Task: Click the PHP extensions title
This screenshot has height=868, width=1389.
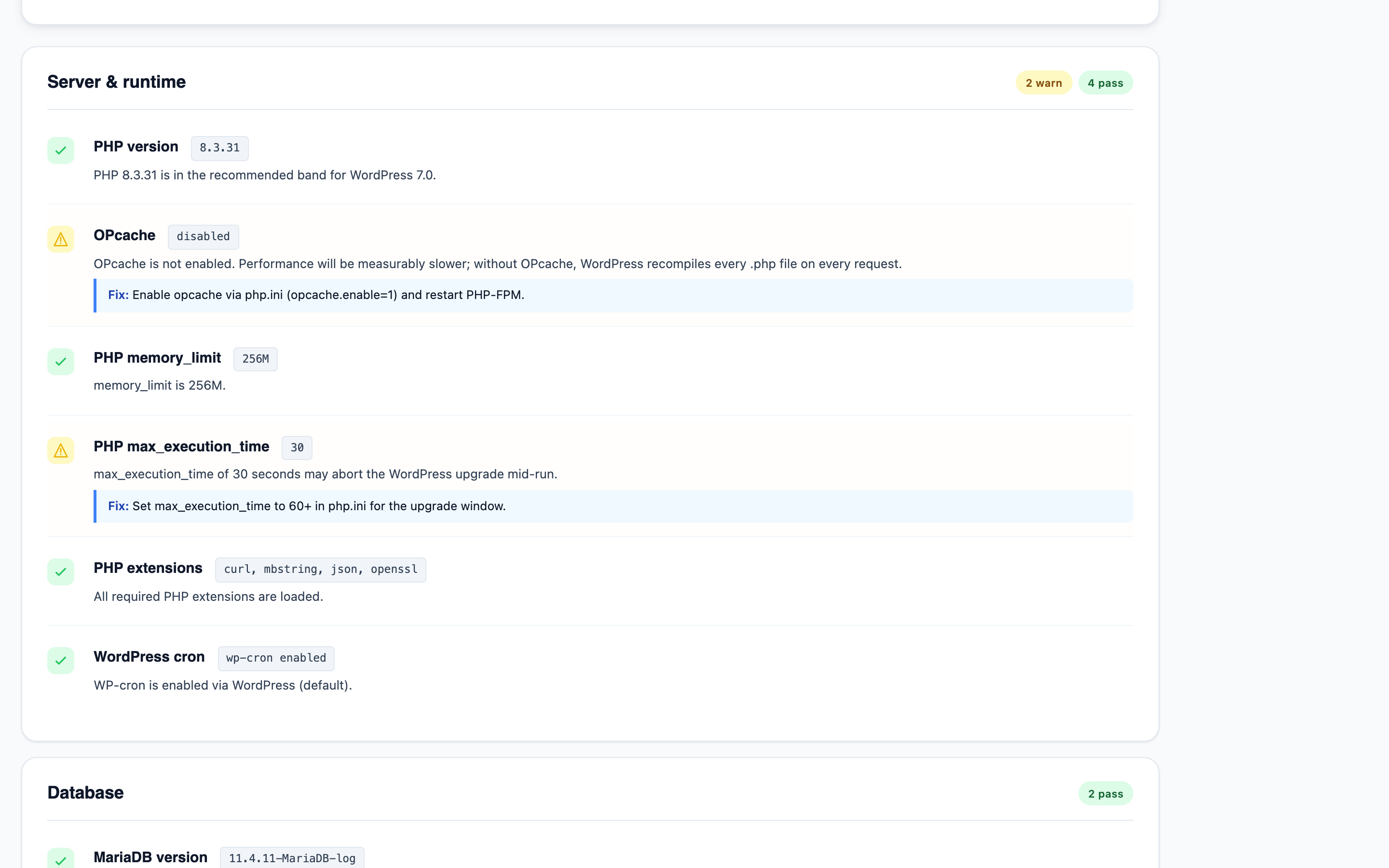Action: (x=148, y=568)
